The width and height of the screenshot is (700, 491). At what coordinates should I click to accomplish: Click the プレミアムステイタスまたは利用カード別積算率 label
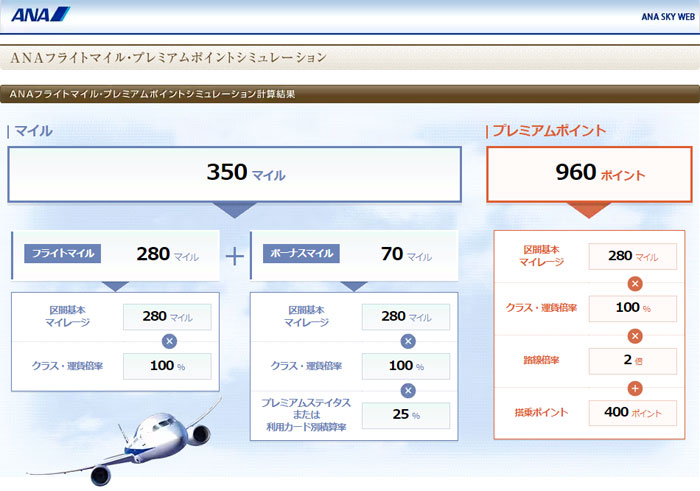[x=306, y=415]
